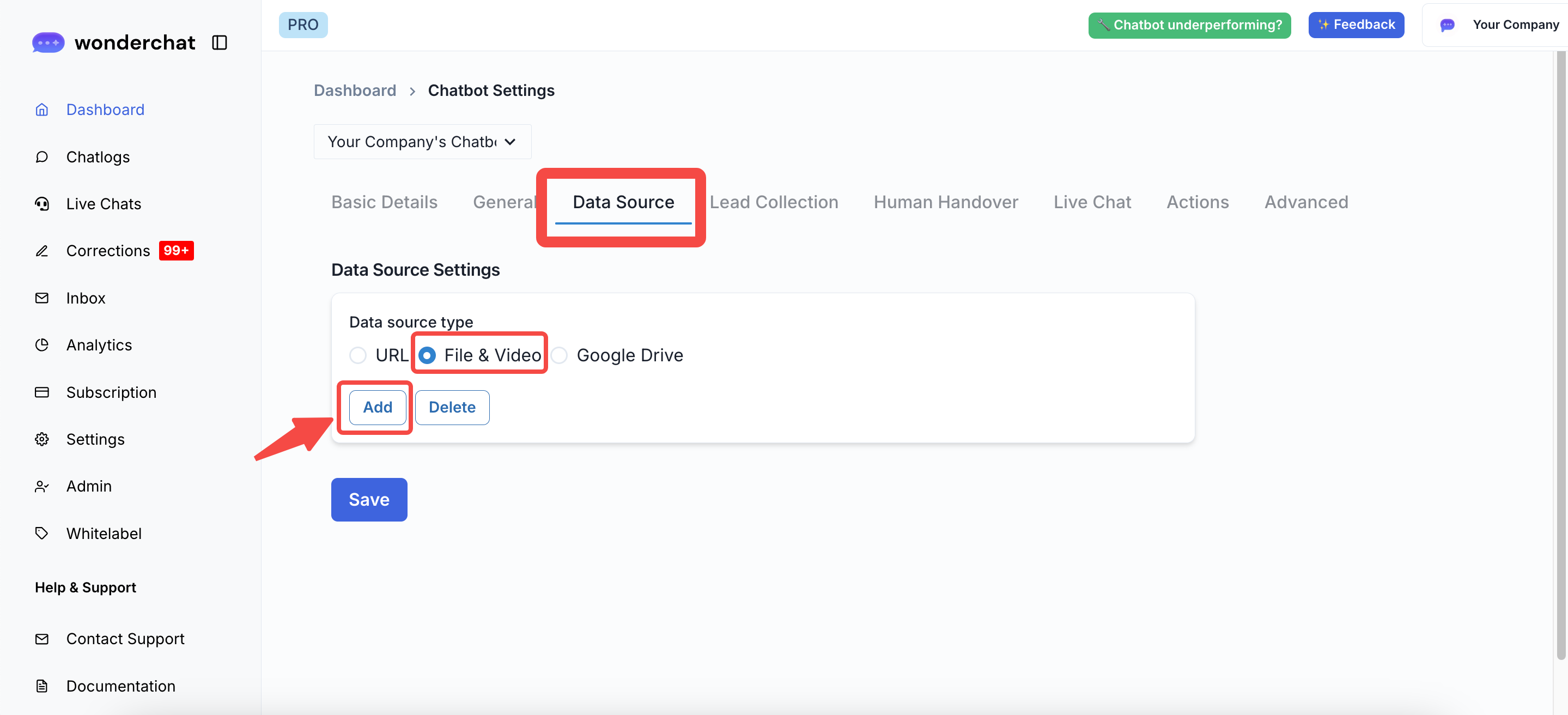Screen dimensions: 1568x715
Task: Click the Chatlogs speech bubble icon
Action: [41, 157]
